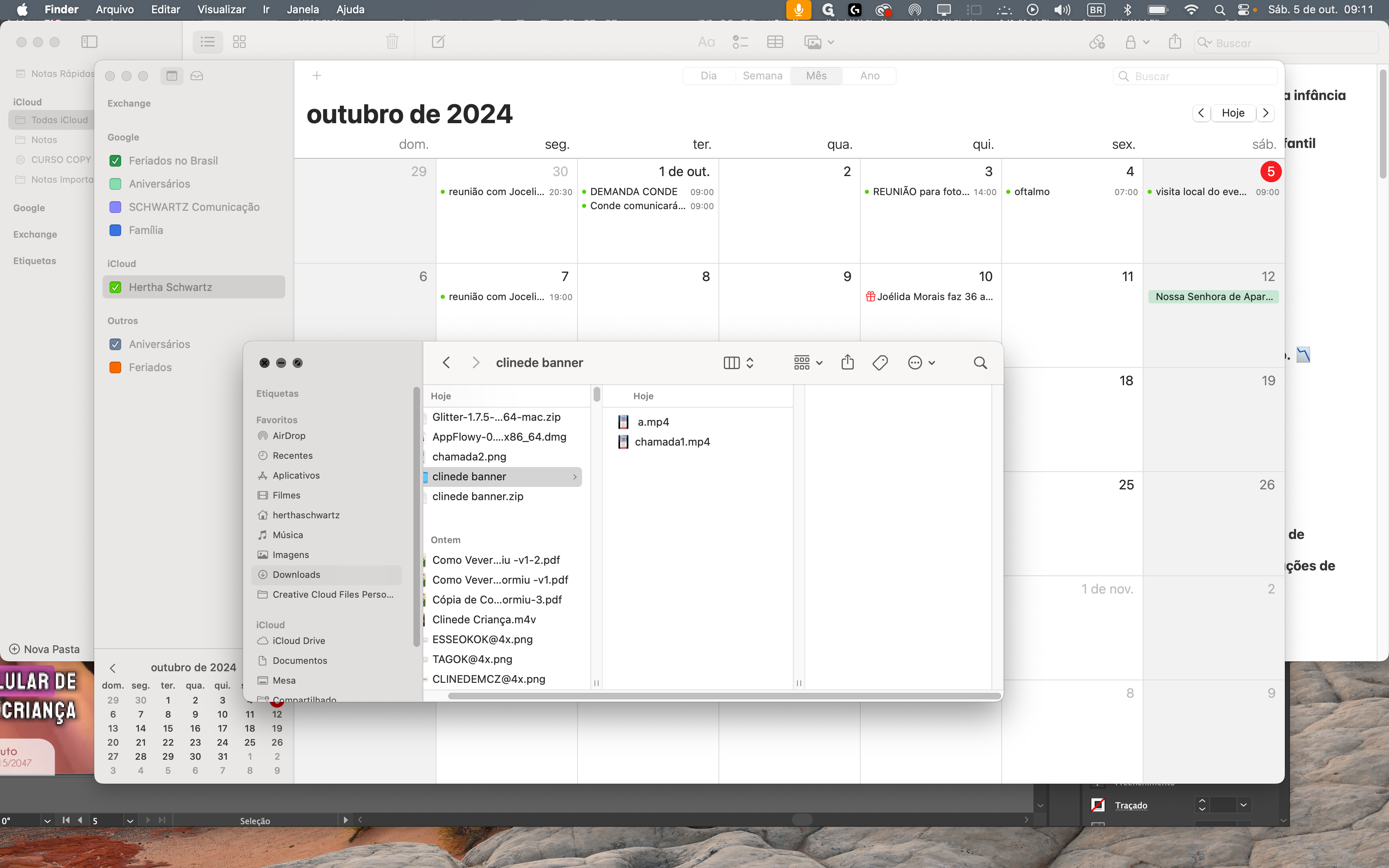Open the Finder search magnifier

click(980, 362)
